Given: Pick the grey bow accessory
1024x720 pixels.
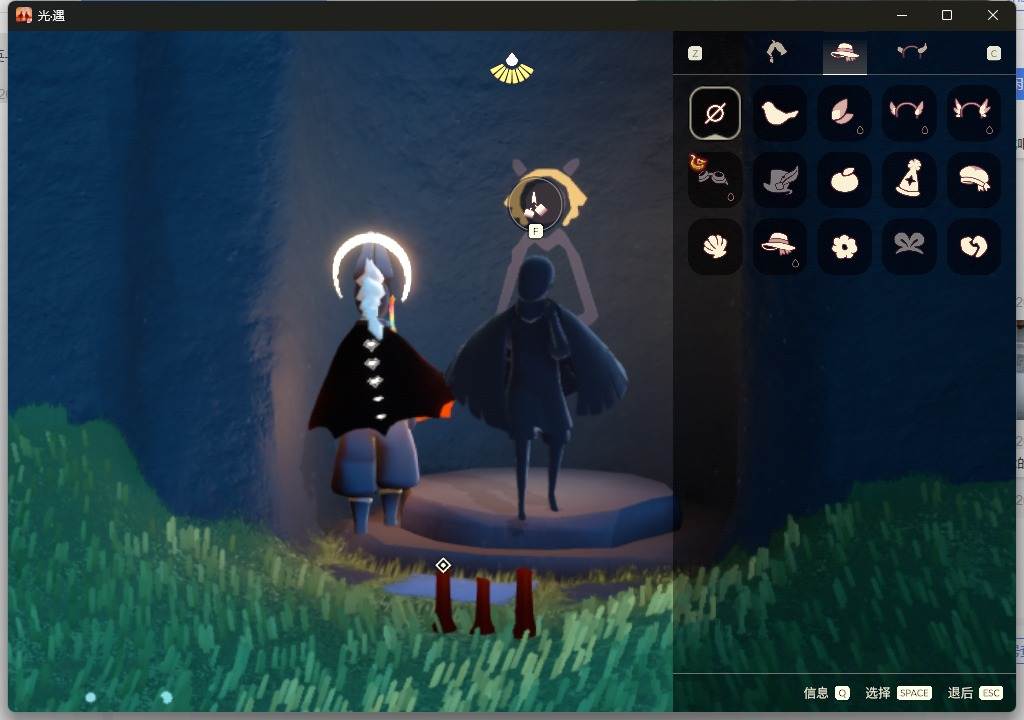Looking at the screenshot, I should pyautogui.click(x=908, y=246).
